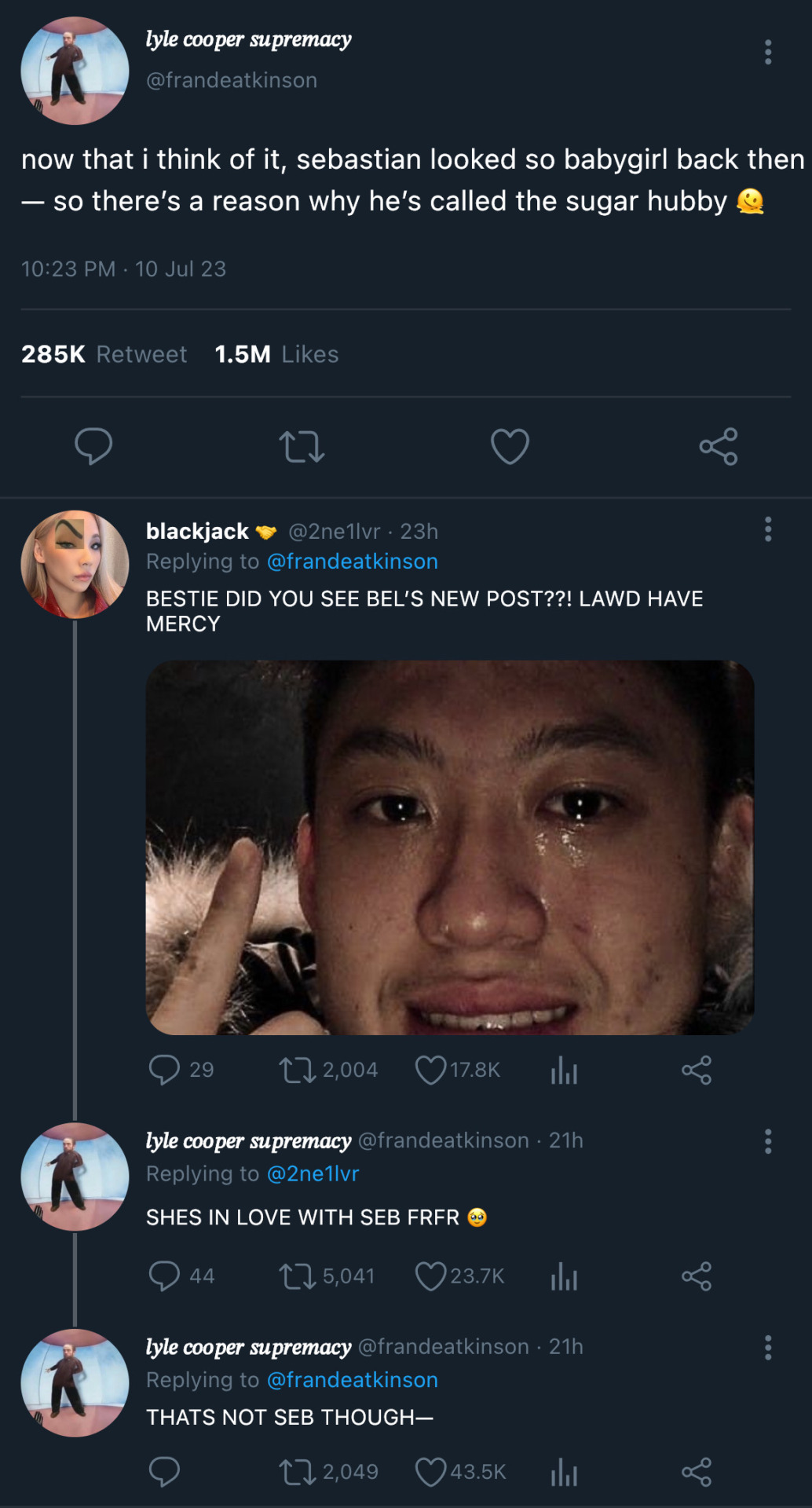Retweet the main sebastian babygirl tweet

click(302, 446)
